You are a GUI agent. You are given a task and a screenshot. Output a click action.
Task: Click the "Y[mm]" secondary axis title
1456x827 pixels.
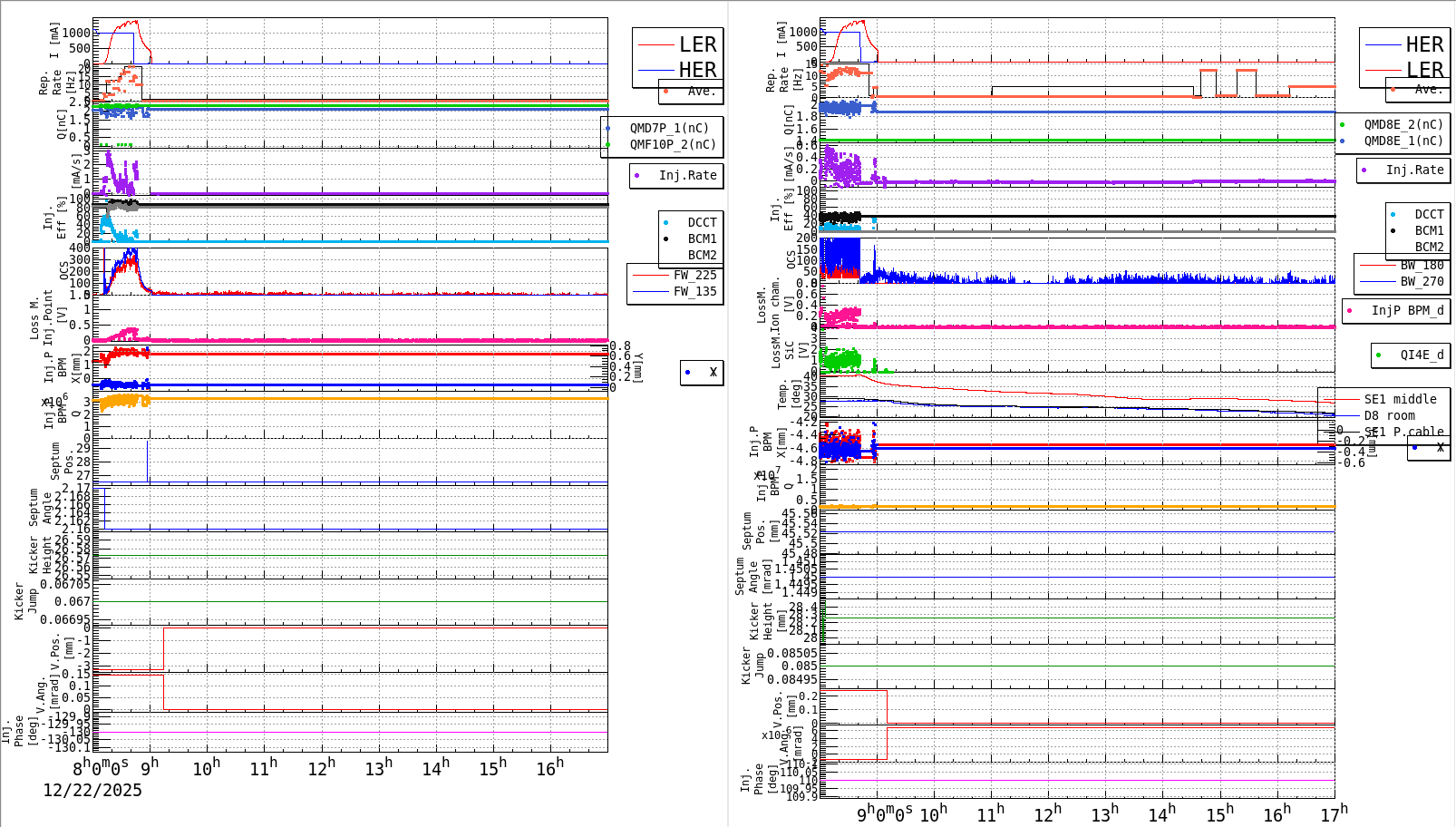pyautogui.click(x=637, y=367)
